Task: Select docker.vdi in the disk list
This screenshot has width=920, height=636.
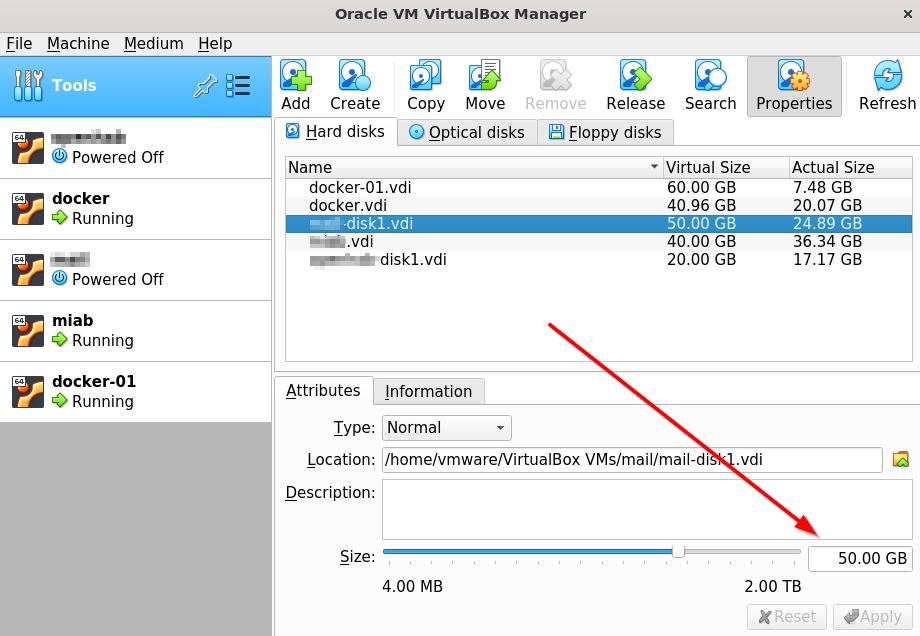Action: [x=598, y=205]
